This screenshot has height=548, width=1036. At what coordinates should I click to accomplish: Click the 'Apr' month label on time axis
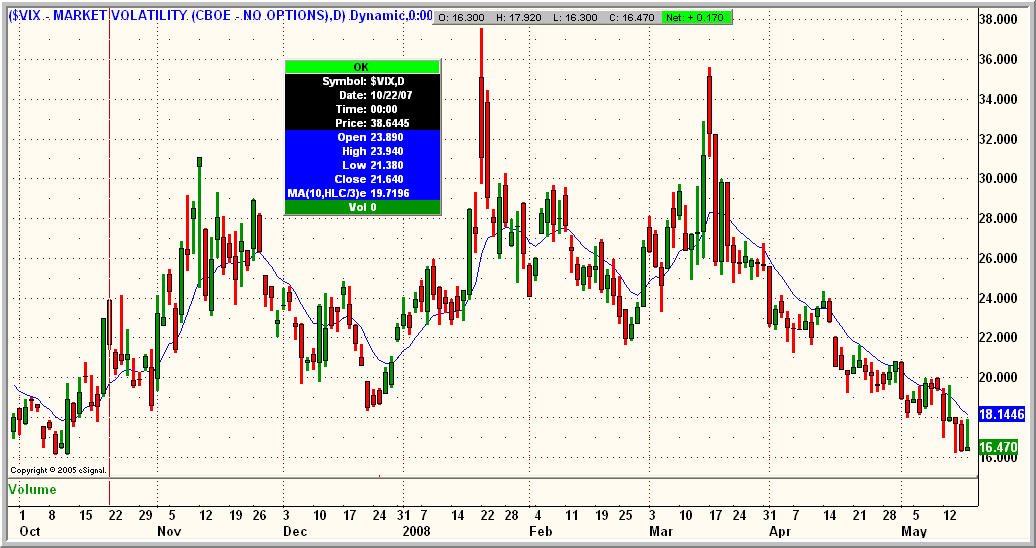(779, 531)
